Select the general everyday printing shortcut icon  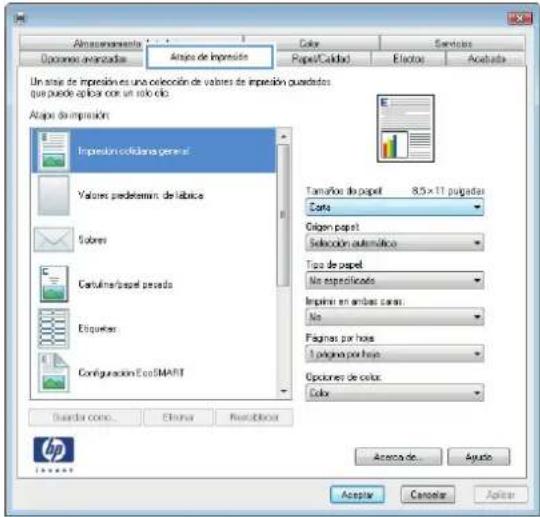point(53,151)
